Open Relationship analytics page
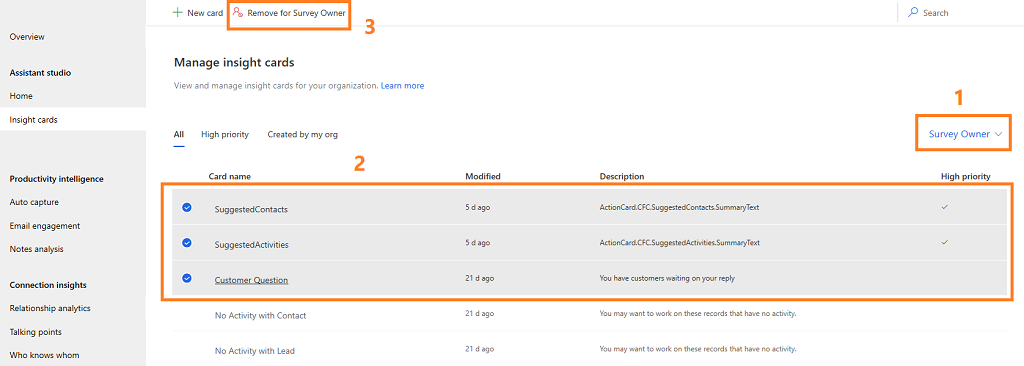 (x=50, y=308)
